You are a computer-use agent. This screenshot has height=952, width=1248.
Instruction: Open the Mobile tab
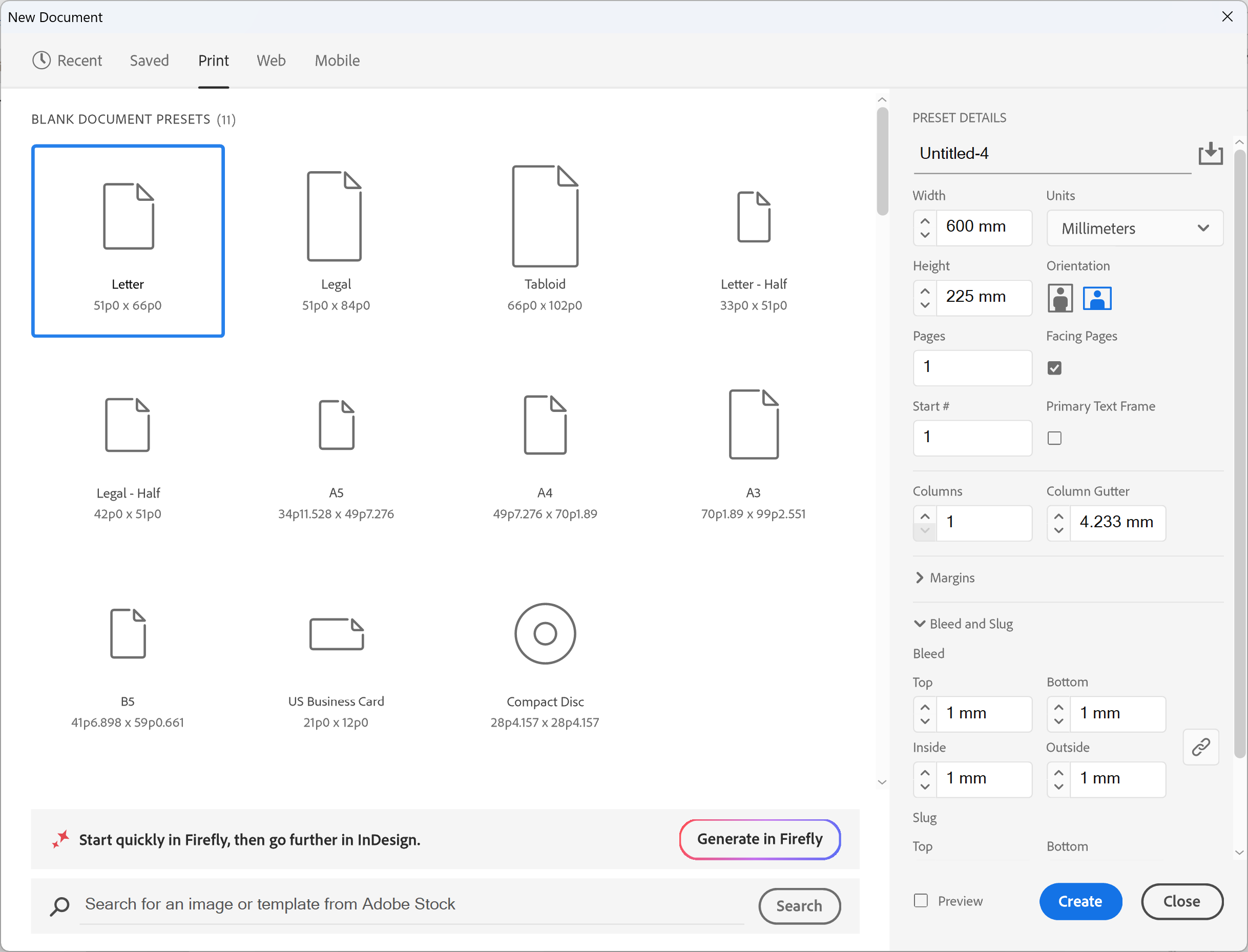click(x=337, y=60)
